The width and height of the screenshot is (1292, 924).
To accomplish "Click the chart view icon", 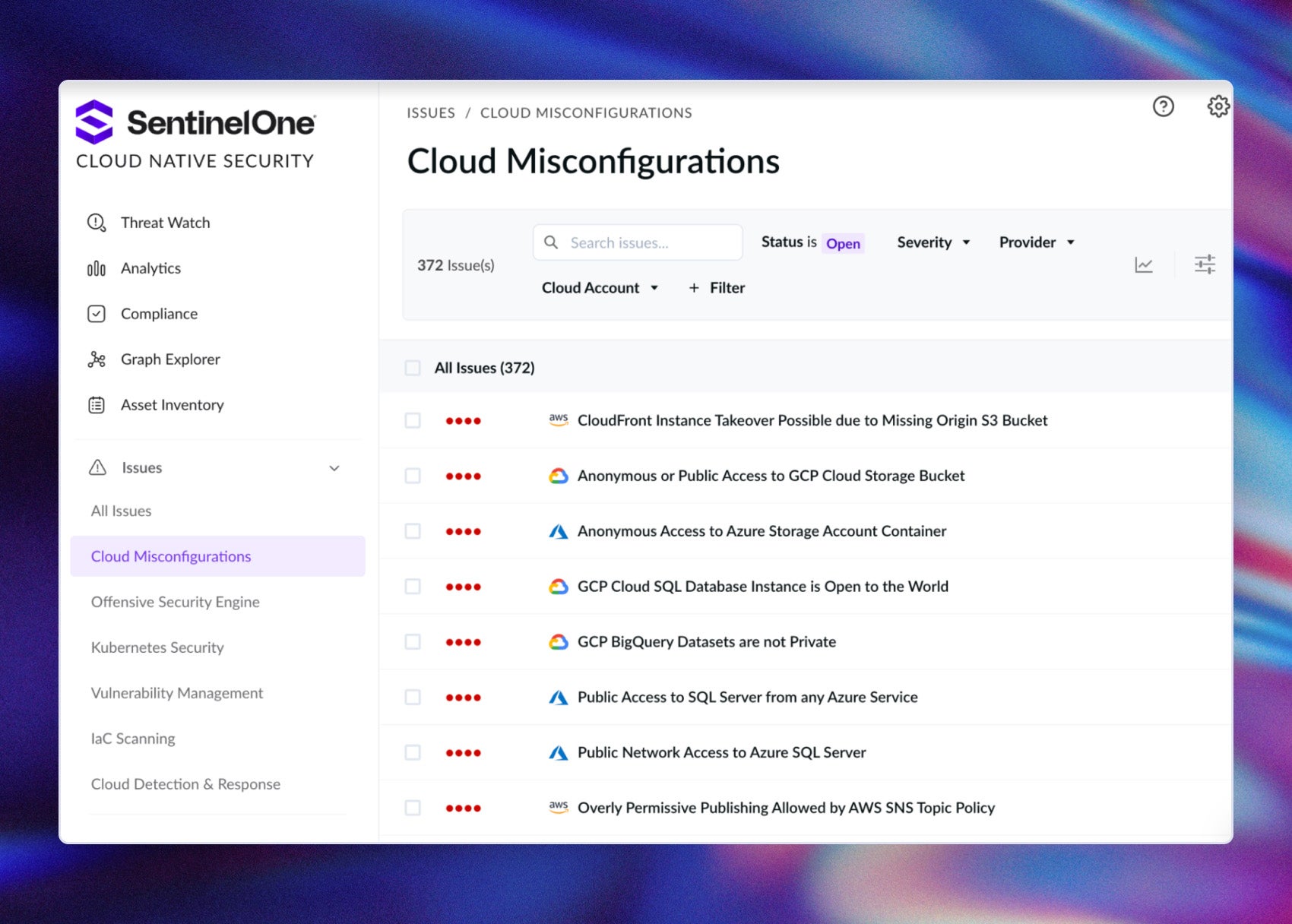I will [1143, 264].
